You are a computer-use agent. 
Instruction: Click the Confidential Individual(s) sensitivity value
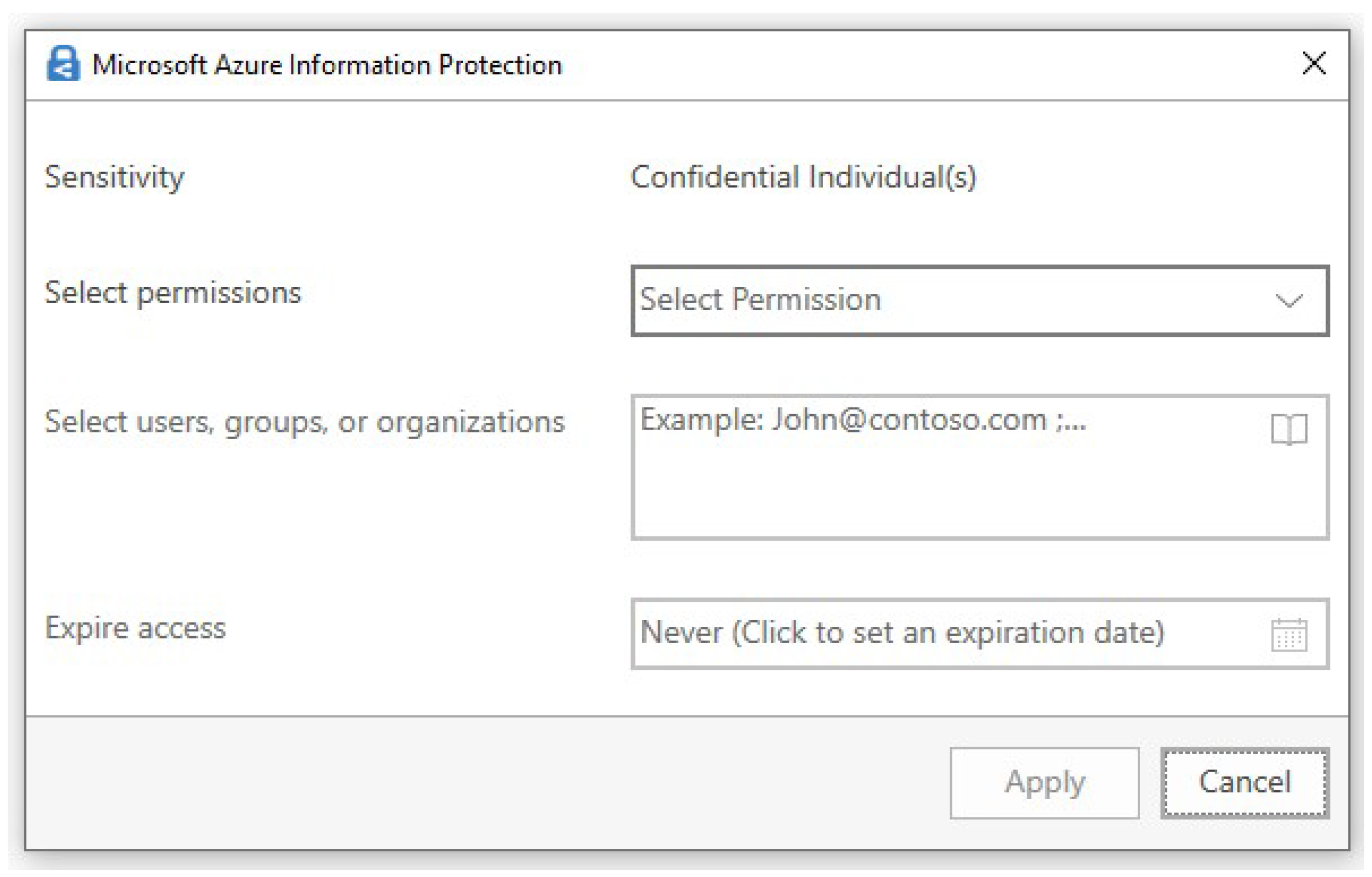coord(803,177)
